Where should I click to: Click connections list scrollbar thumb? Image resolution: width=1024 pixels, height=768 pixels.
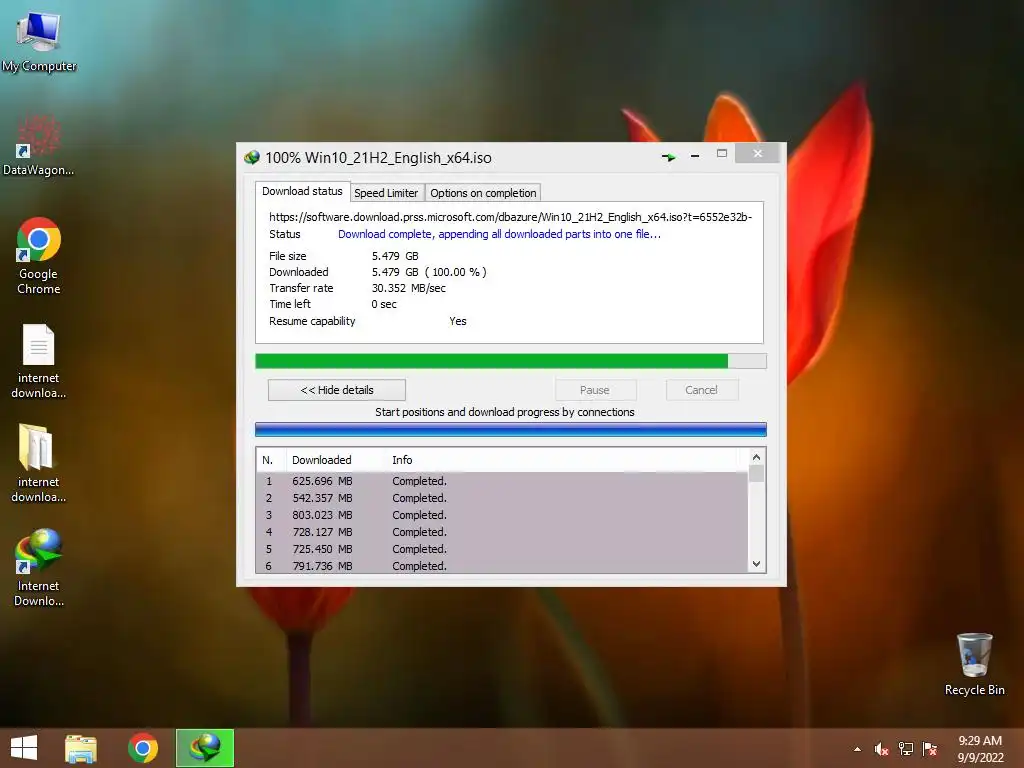[756, 473]
